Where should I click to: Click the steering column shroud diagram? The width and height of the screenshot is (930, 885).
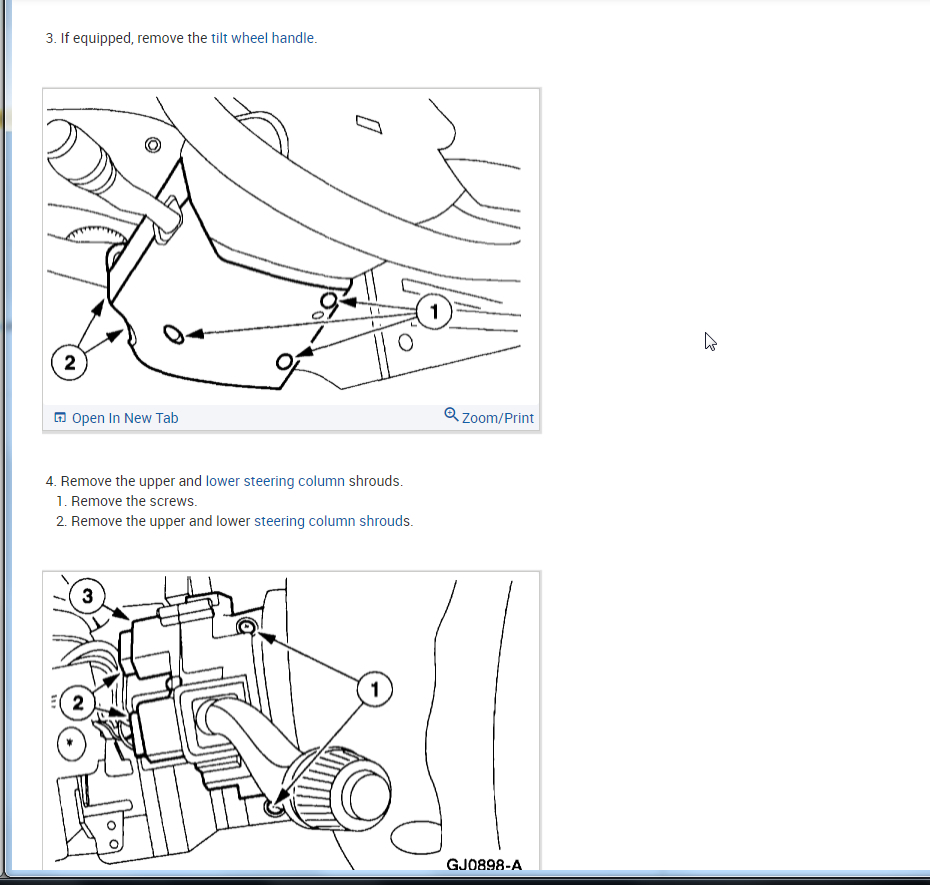(x=291, y=247)
